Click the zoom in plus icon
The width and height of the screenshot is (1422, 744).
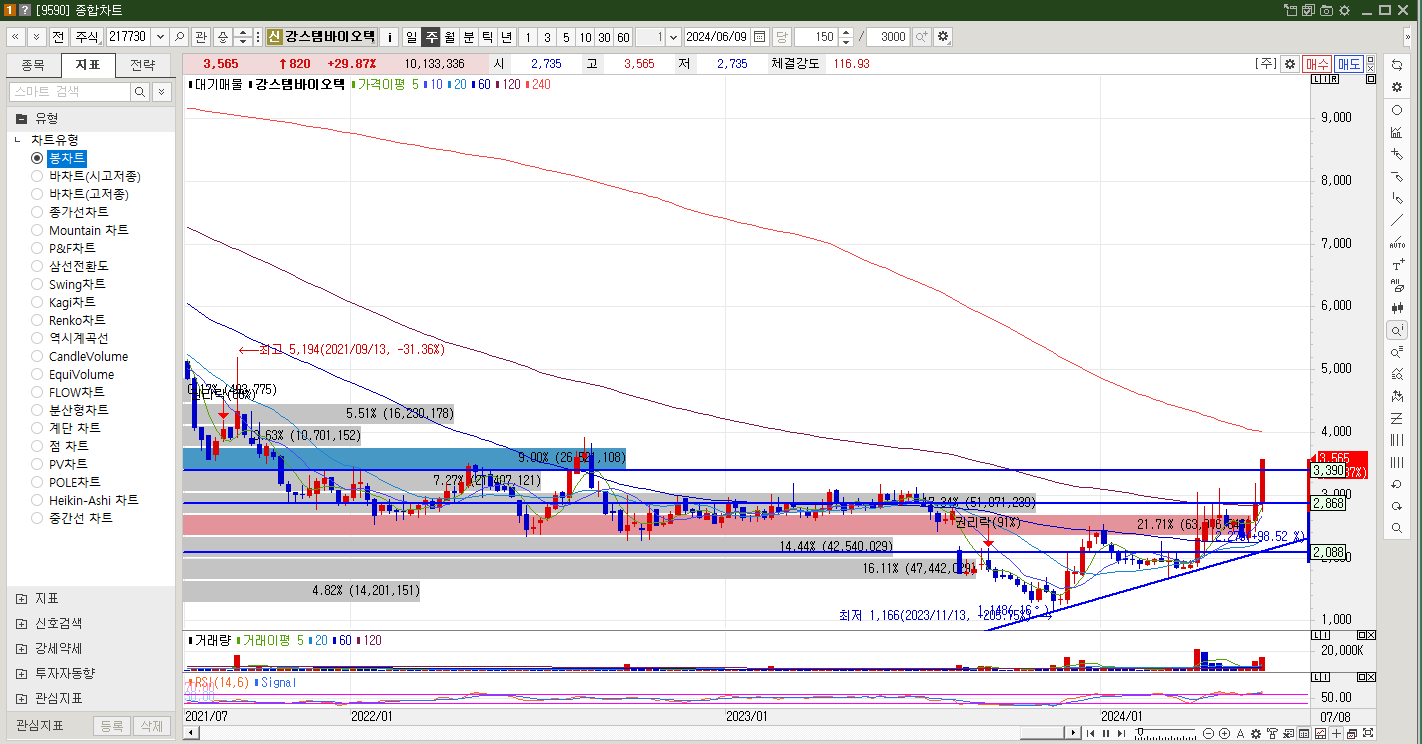pyautogui.click(x=1224, y=733)
